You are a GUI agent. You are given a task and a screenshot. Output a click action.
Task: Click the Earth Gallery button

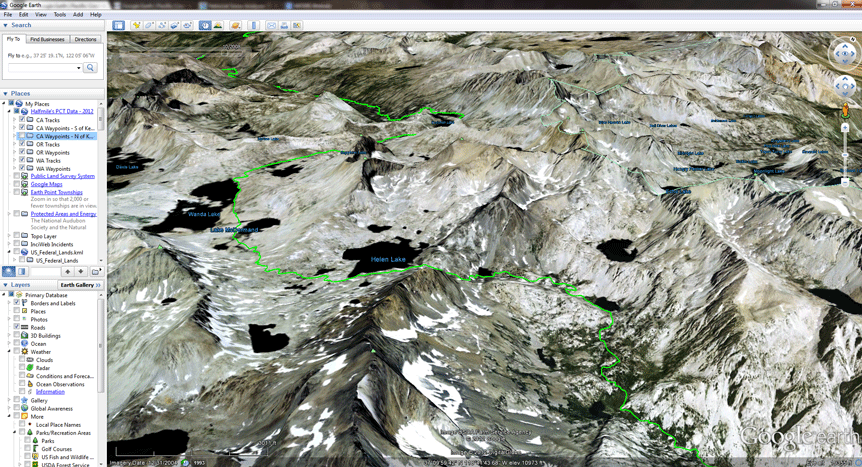click(81, 285)
